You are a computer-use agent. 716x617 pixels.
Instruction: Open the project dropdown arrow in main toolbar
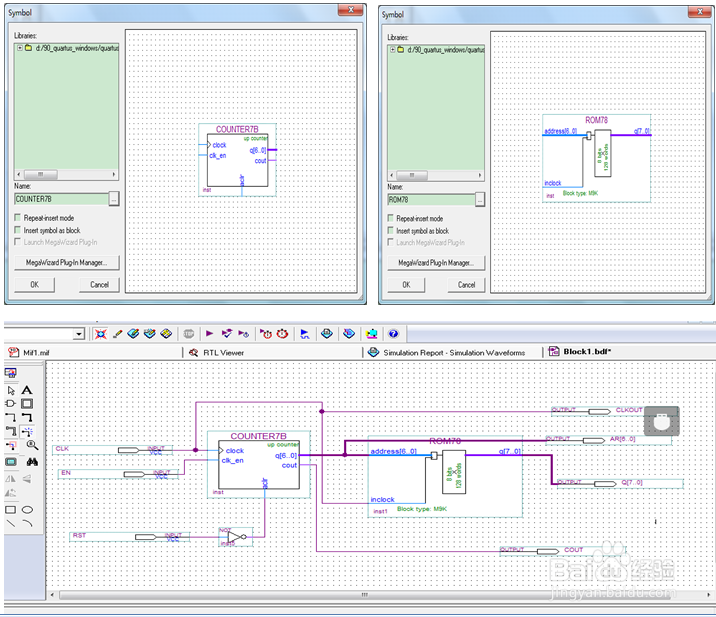pos(79,334)
